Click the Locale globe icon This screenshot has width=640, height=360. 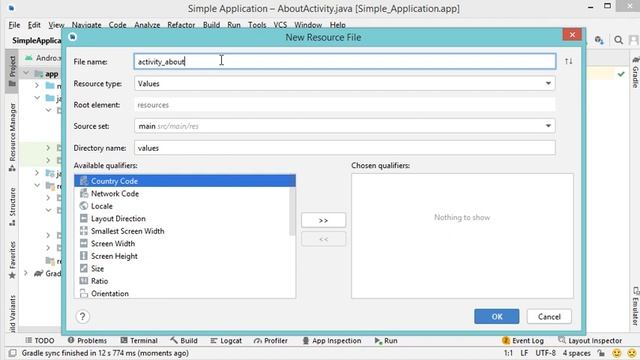[x=84, y=206]
